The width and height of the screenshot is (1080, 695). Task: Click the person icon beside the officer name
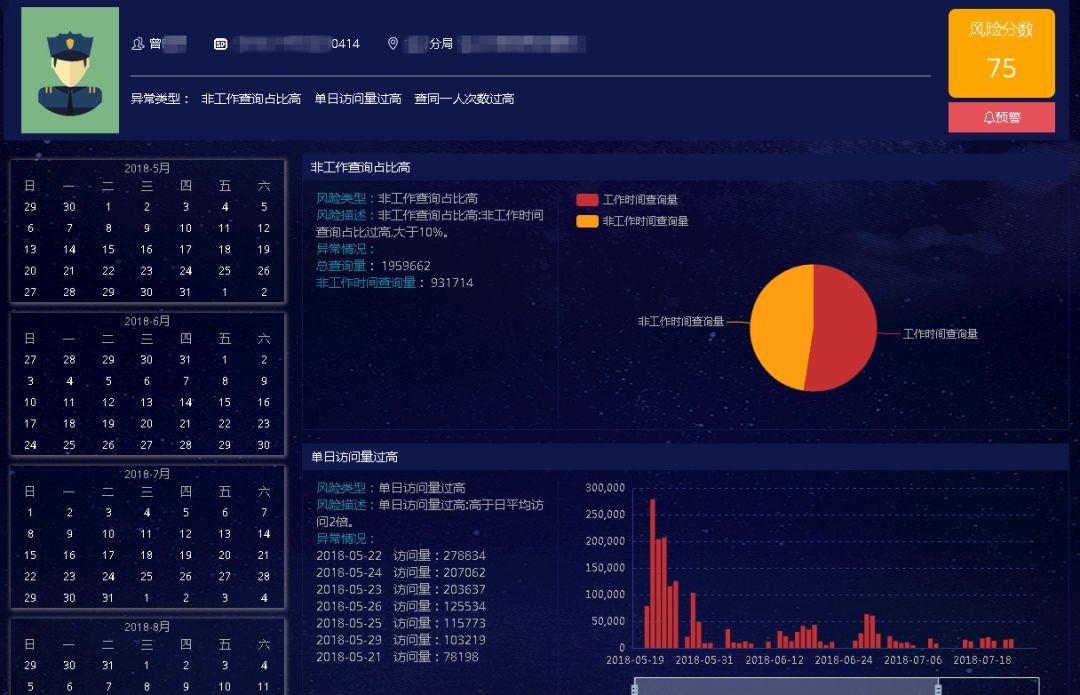coord(138,44)
